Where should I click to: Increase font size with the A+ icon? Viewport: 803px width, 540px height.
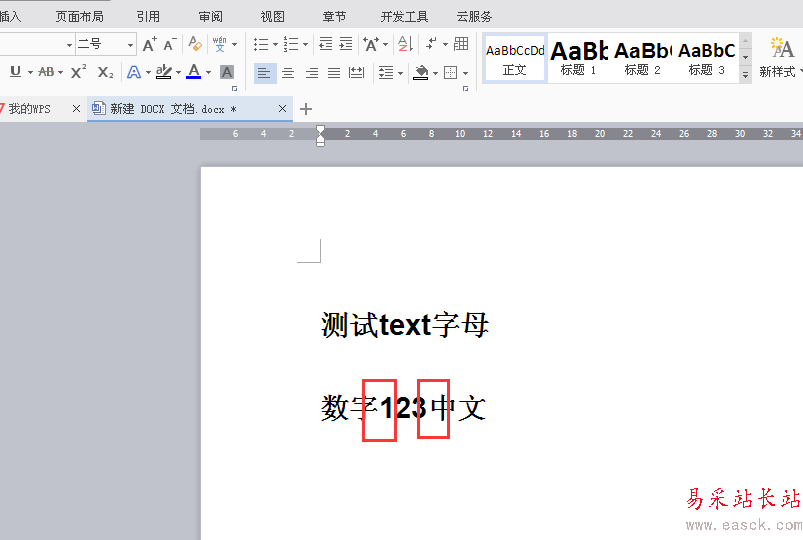(149, 45)
